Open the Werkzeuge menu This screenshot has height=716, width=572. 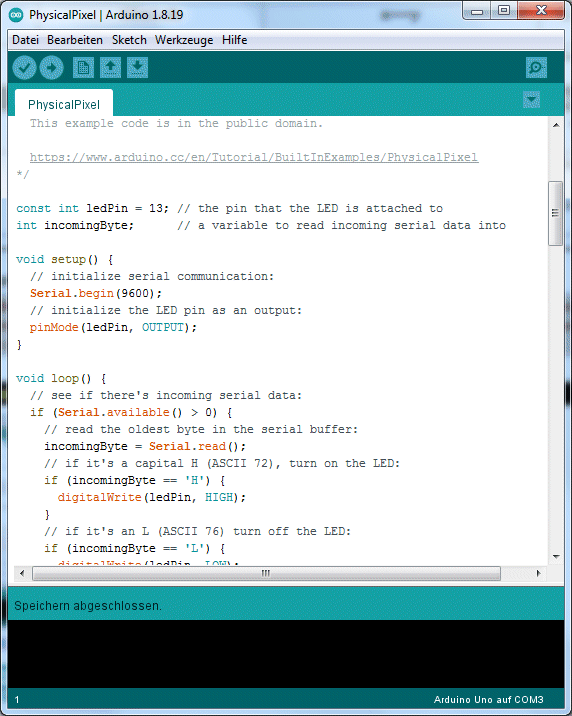pos(184,40)
